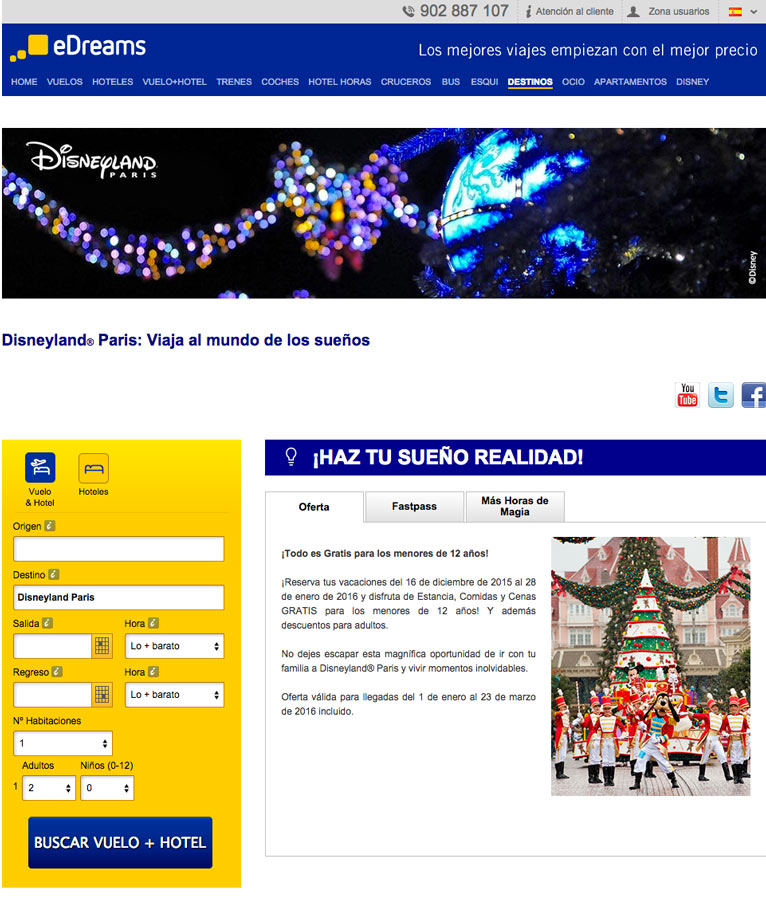The height and width of the screenshot is (900, 766).
Task: Open VUELOS in the navigation bar
Action: coord(65,82)
